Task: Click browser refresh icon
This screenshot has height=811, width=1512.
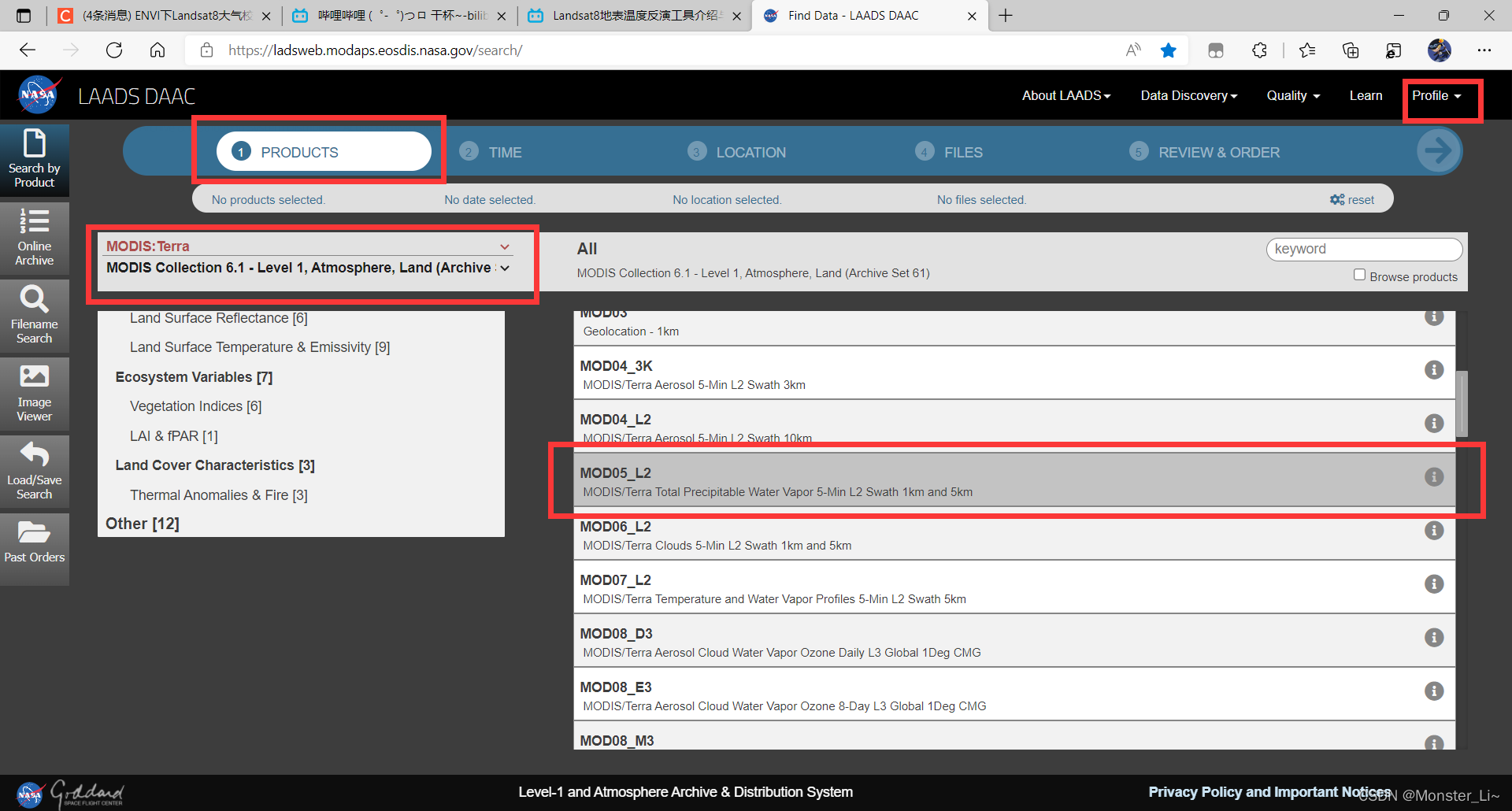Action: (x=114, y=50)
